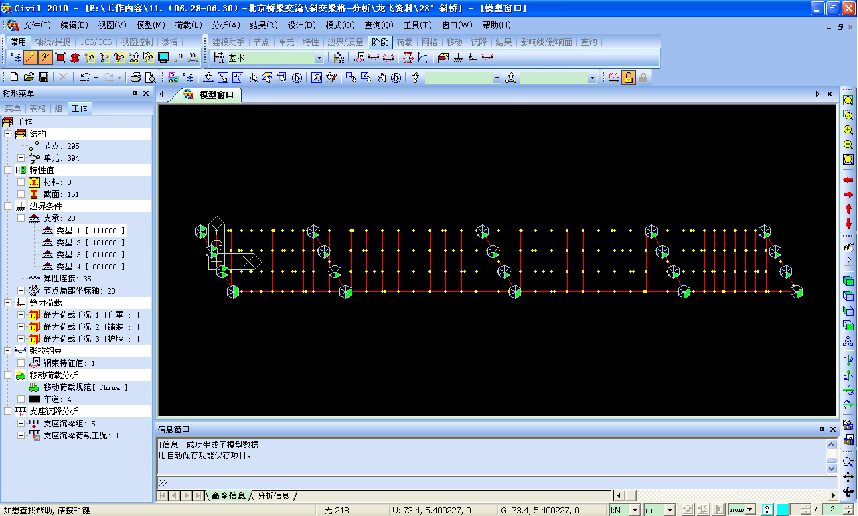Select 静力荷载工况 1 in tree
The width and height of the screenshot is (858, 516).
click(x=91, y=315)
